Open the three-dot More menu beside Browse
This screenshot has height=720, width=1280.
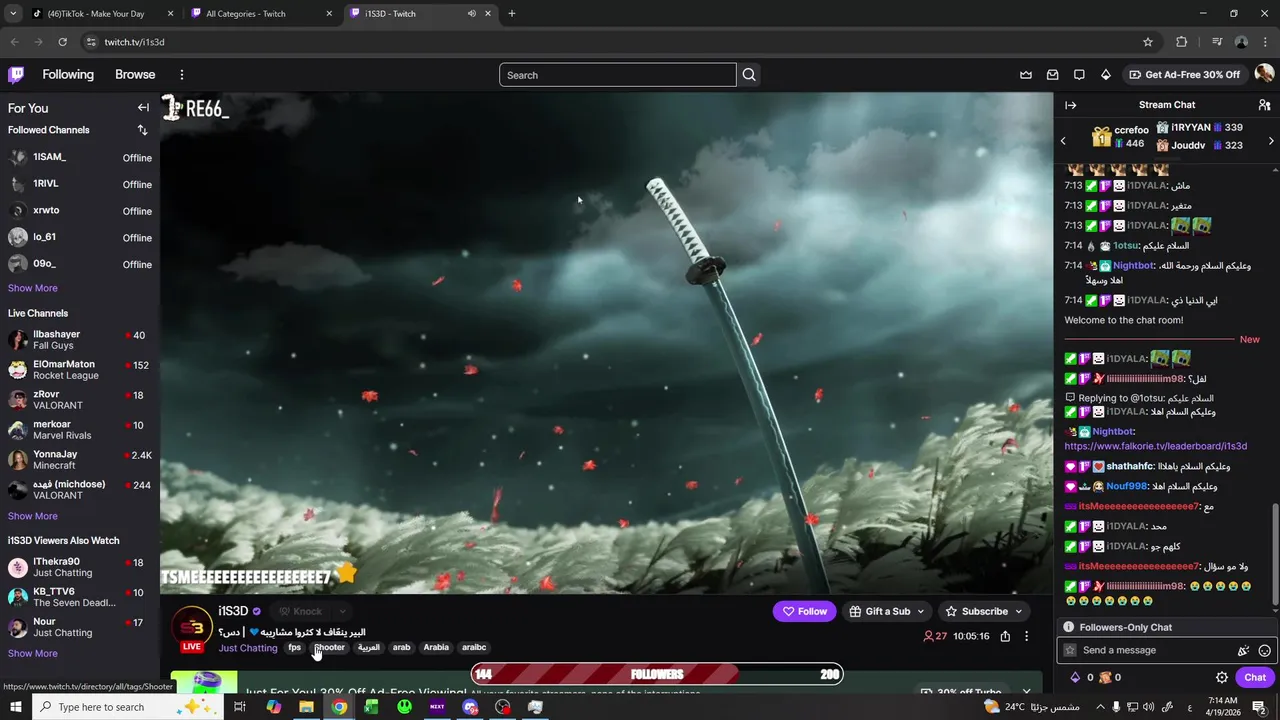(x=182, y=75)
